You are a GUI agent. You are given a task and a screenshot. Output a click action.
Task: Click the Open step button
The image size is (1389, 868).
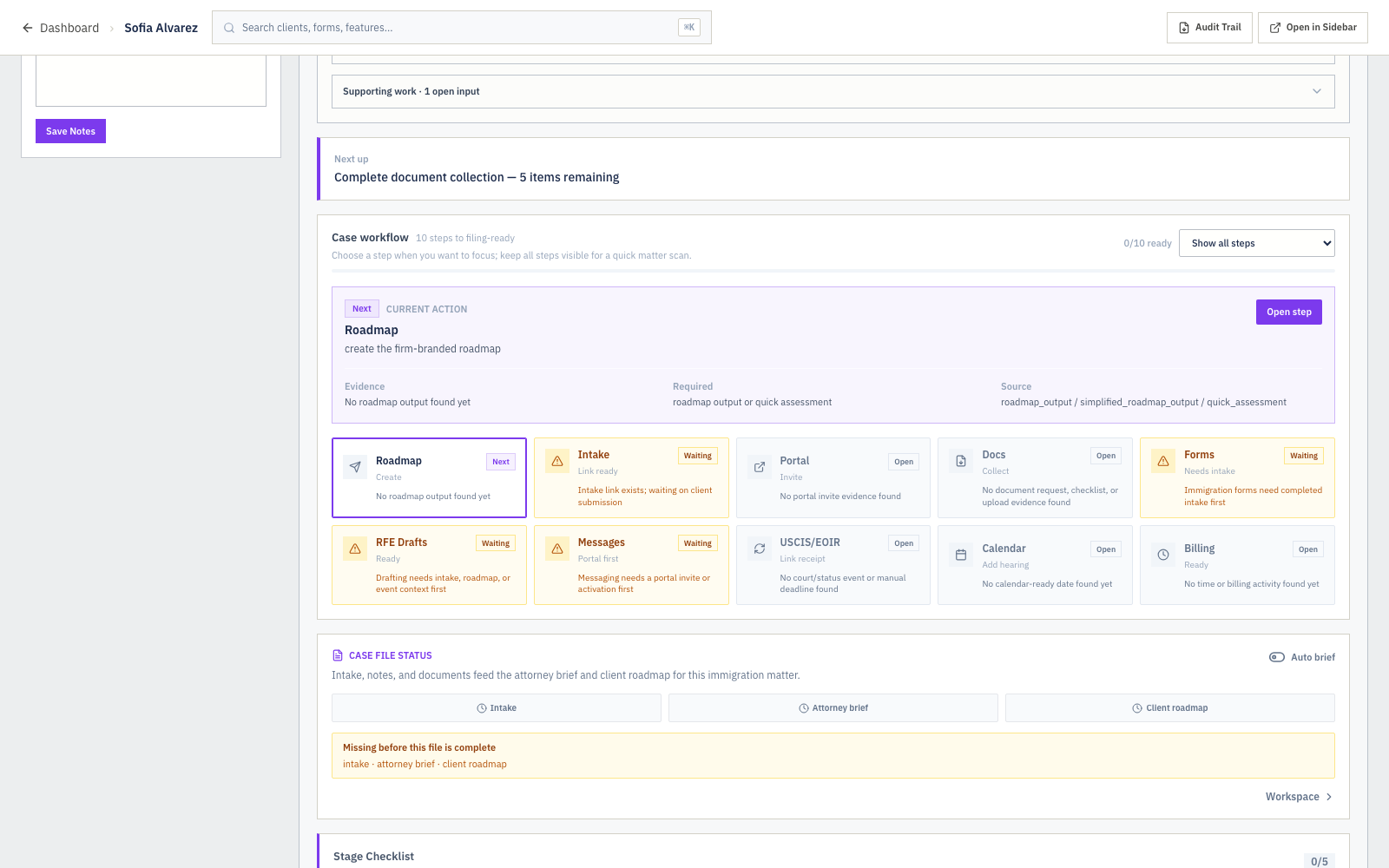pyautogui.click(x=1288, y=312)
